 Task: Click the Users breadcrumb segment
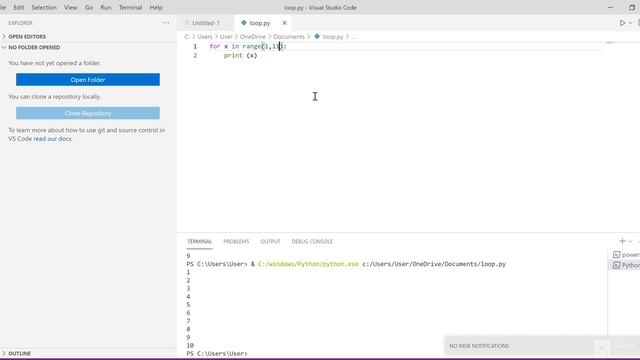(205, 37)
